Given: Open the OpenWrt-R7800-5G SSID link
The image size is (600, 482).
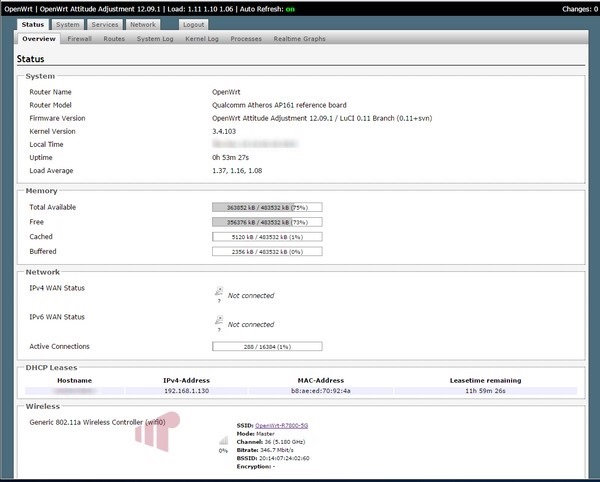Looking at the screenshot, I should tap(281, 425).
